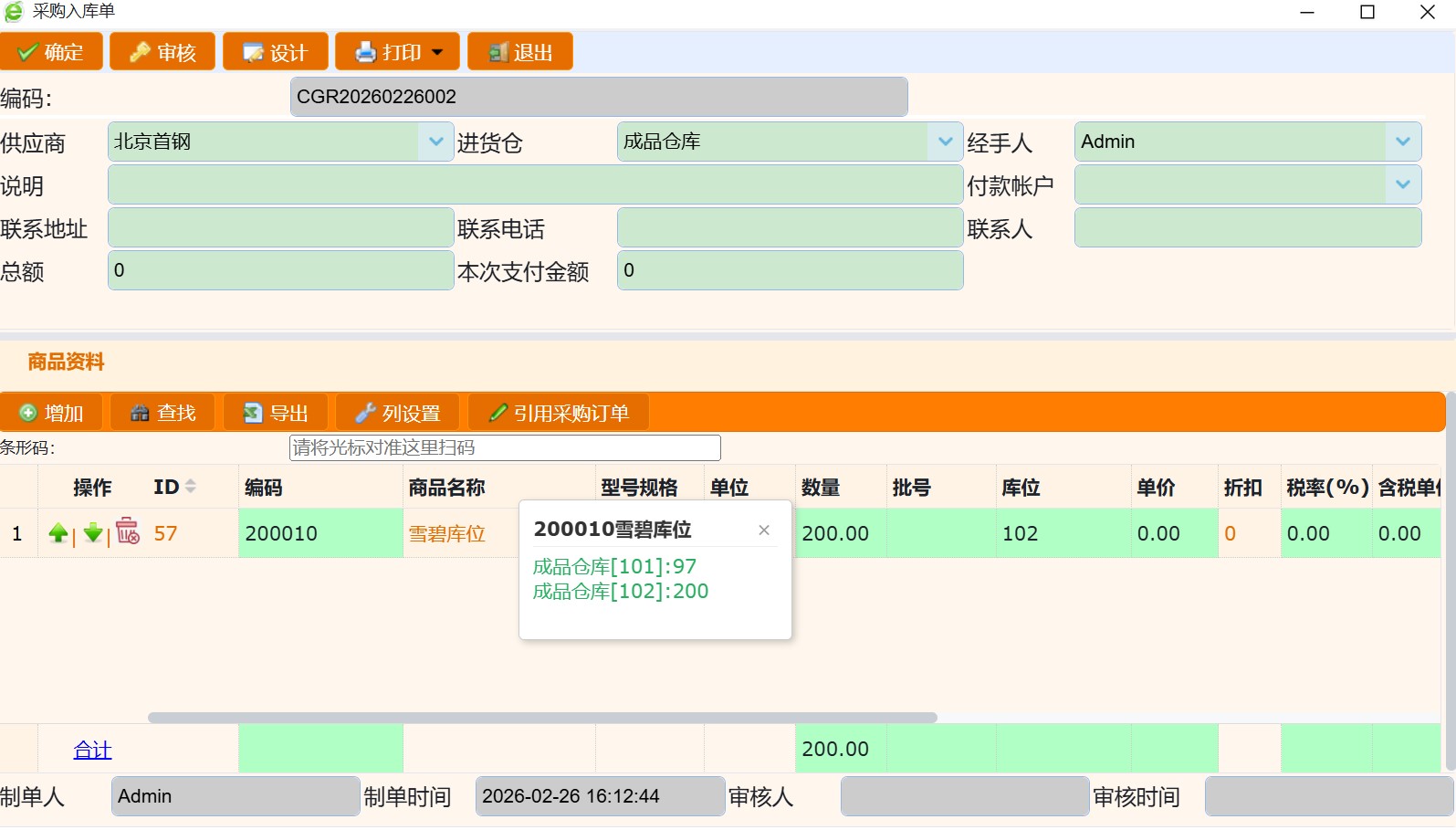The image size is (1456, 830).
Task: Export the list with 导出
Action: tap(276, 414)
